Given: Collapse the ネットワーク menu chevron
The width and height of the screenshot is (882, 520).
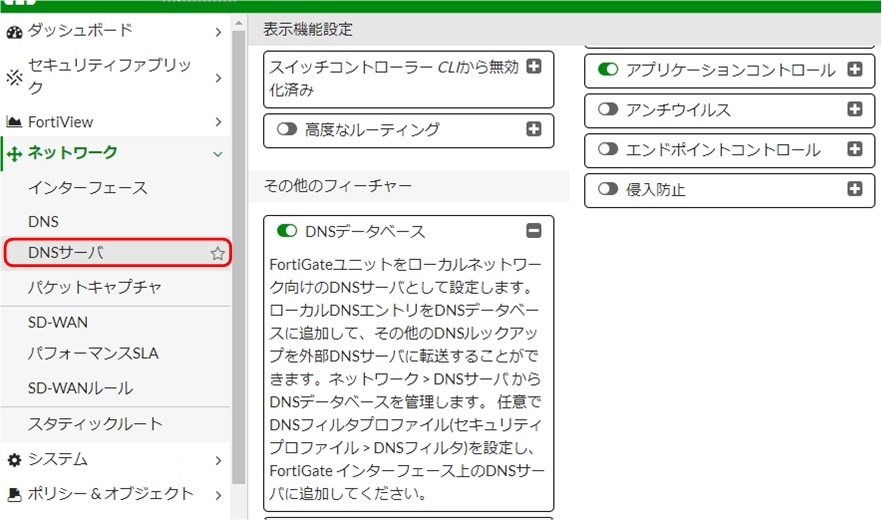Looking at the screenshot, I should click(x=218, y=154).
